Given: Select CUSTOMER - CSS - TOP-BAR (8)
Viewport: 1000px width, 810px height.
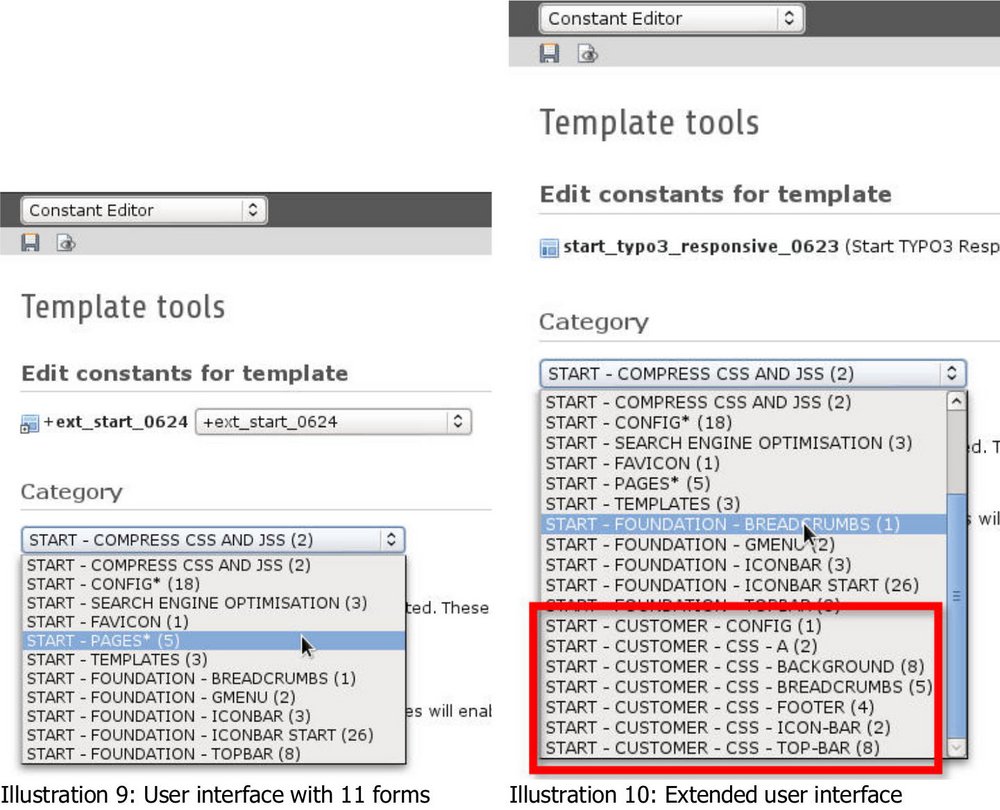Looking at the screenshot, I should (x=744, y=748).
